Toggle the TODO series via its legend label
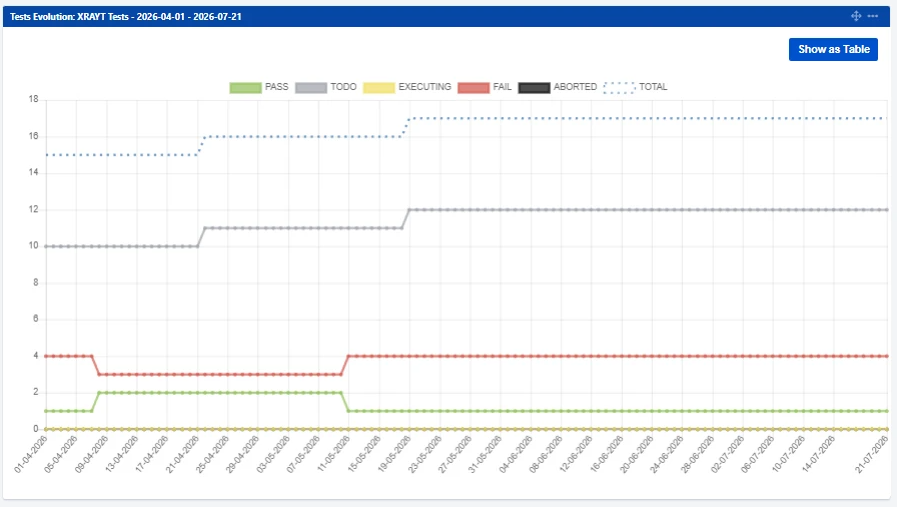 tap(343, 87)
